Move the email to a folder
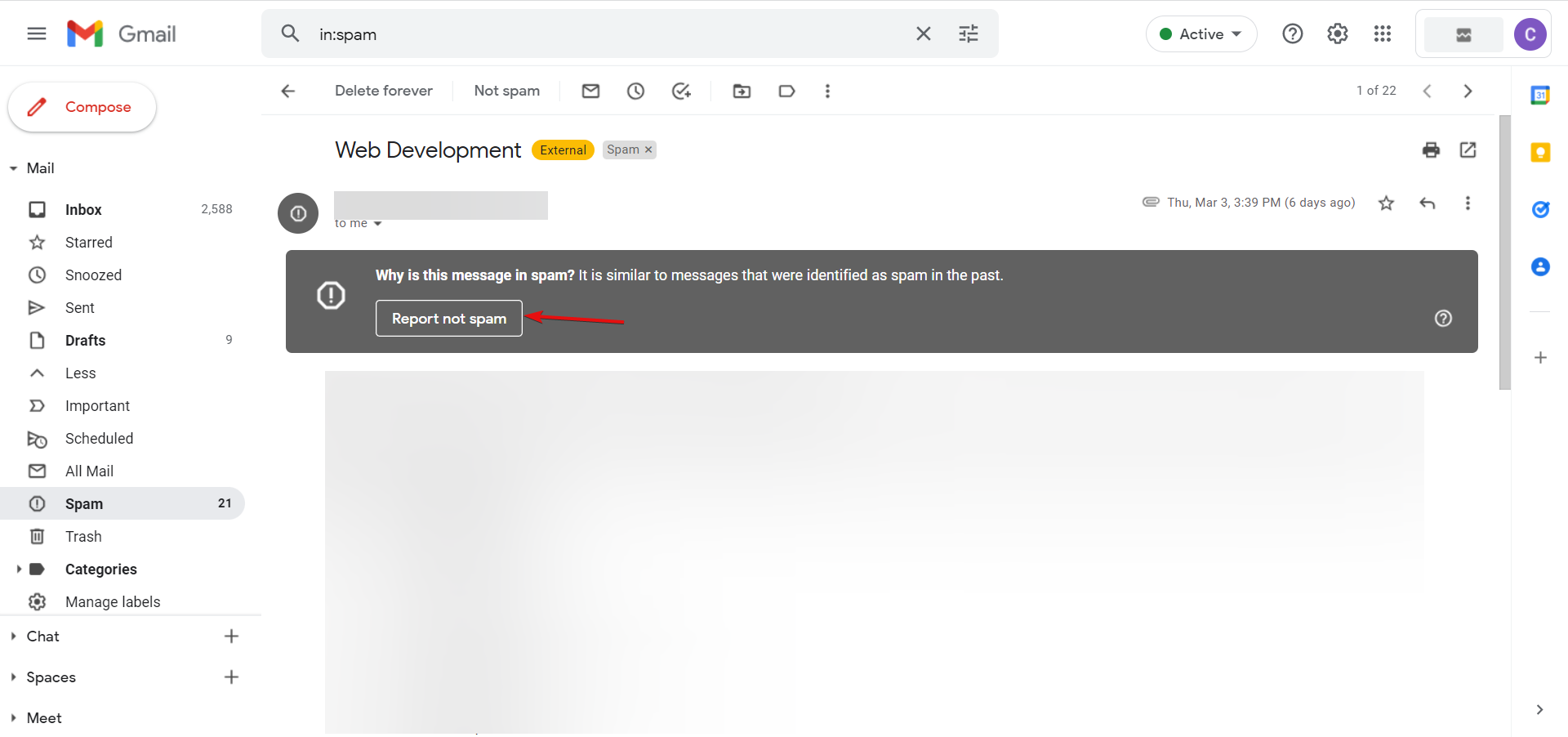This screenshot has height=737, width=1568. pos(742,91)
